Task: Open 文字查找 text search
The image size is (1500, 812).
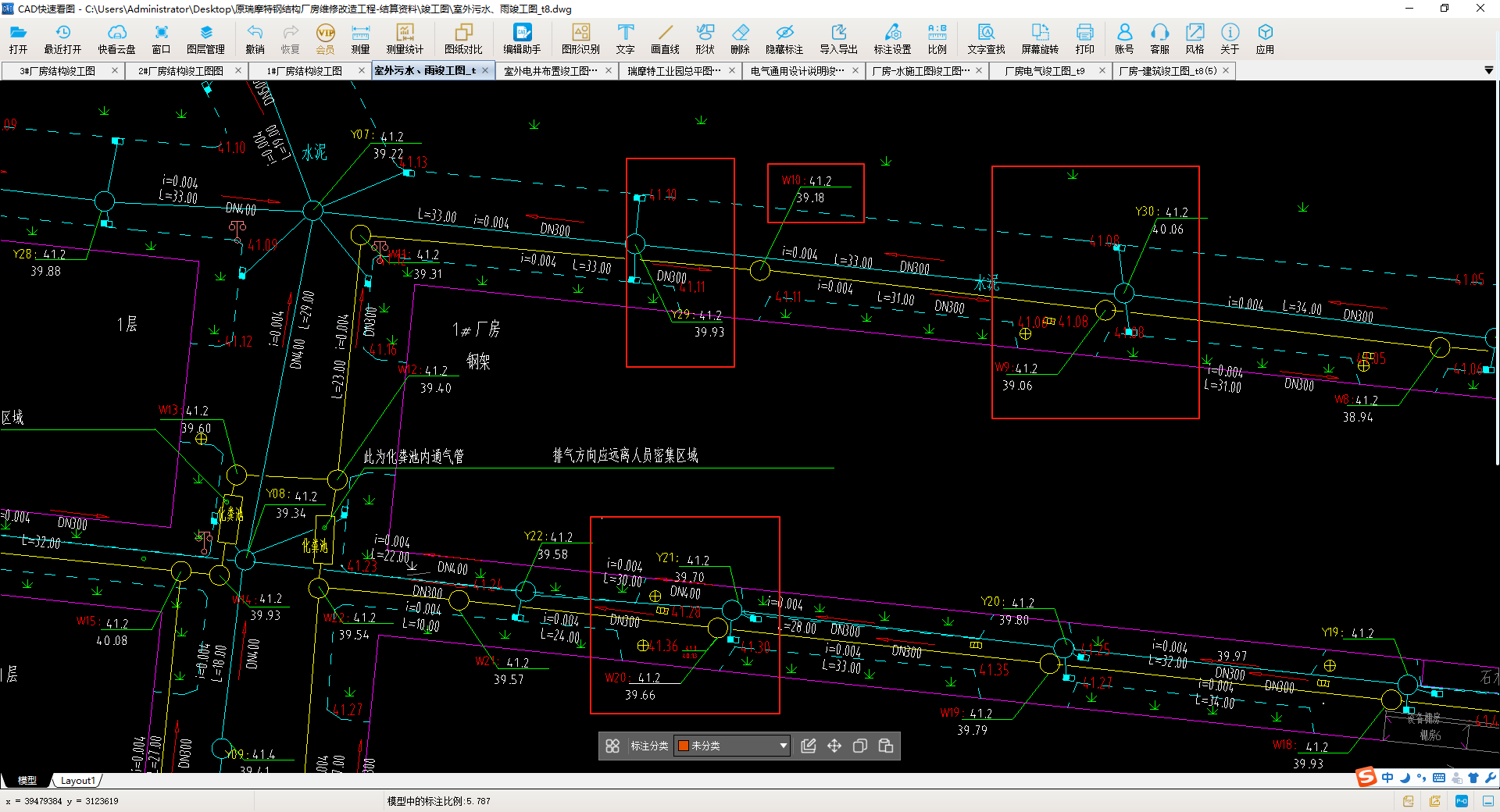Action: tap(986, 37)
